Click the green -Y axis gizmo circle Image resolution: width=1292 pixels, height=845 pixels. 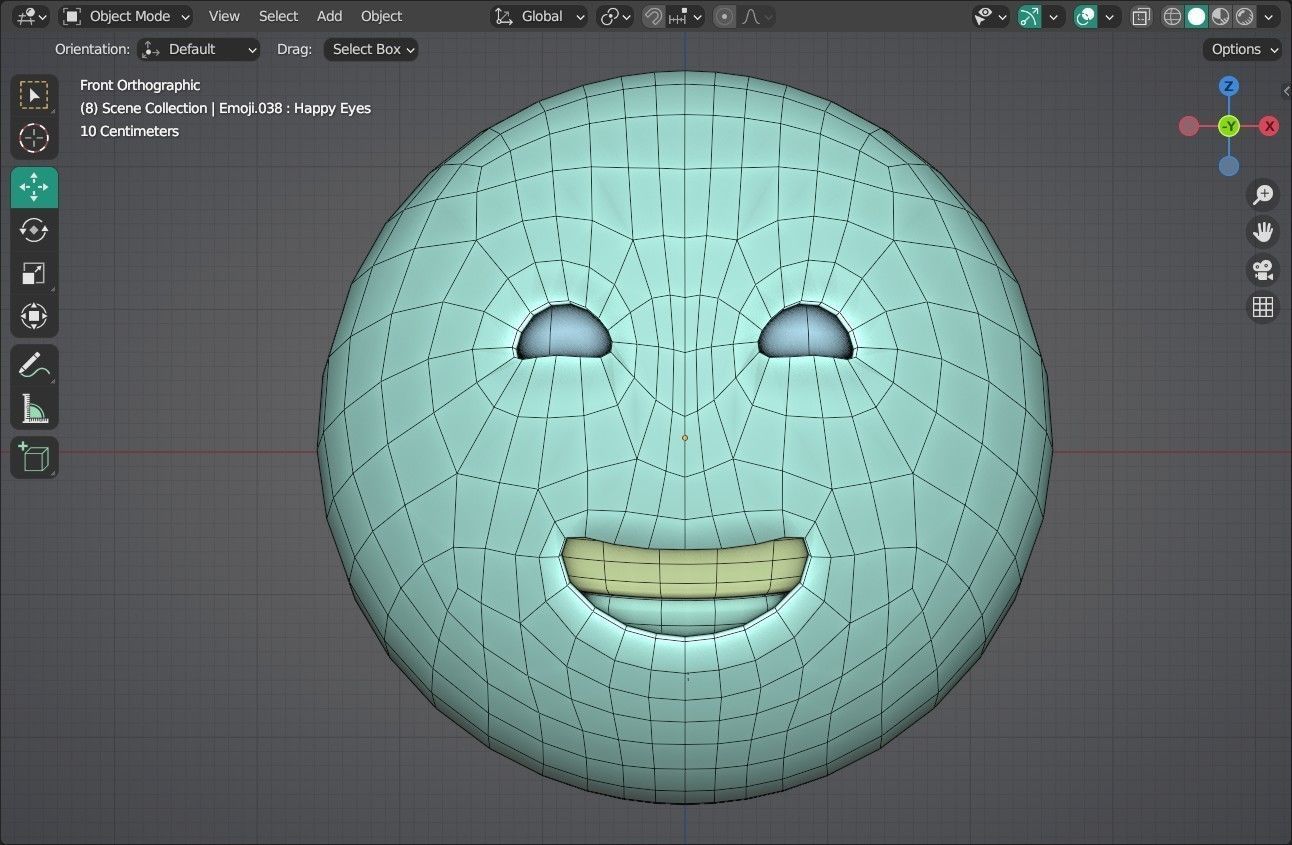1229,126
